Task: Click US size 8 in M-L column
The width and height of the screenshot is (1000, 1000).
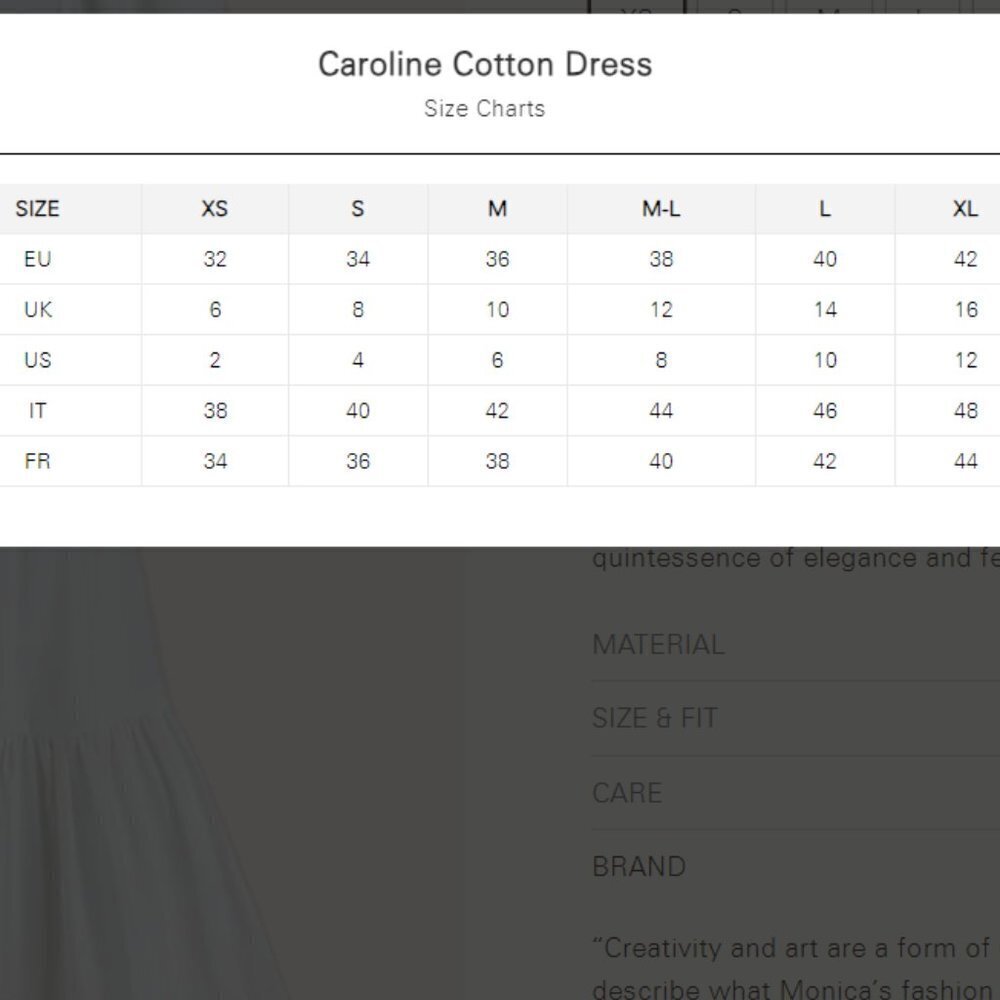Action: coord(661,360)
